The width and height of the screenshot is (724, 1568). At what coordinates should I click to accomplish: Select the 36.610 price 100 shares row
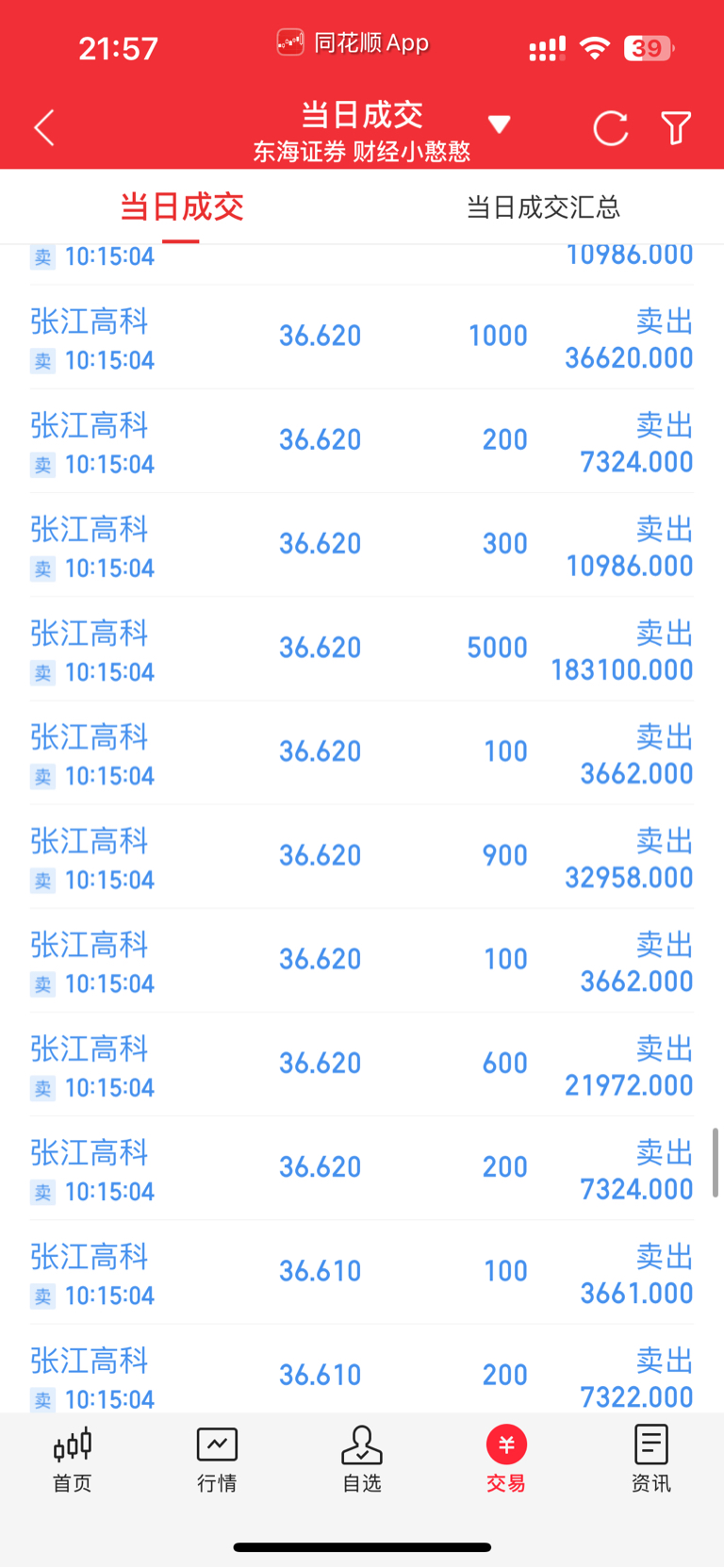[362, 1272]
